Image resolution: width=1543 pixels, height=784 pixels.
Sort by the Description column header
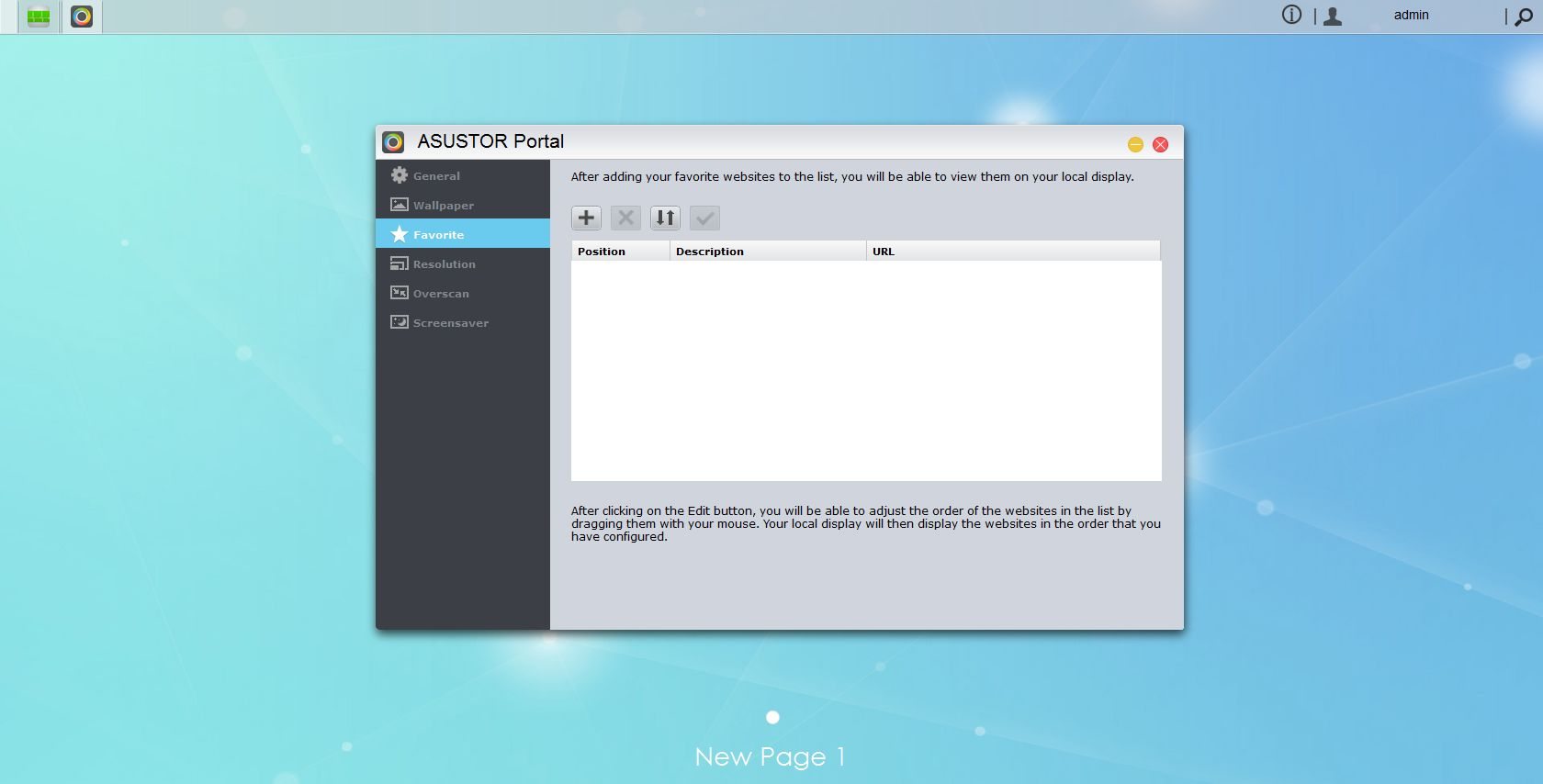pos(768,251)
